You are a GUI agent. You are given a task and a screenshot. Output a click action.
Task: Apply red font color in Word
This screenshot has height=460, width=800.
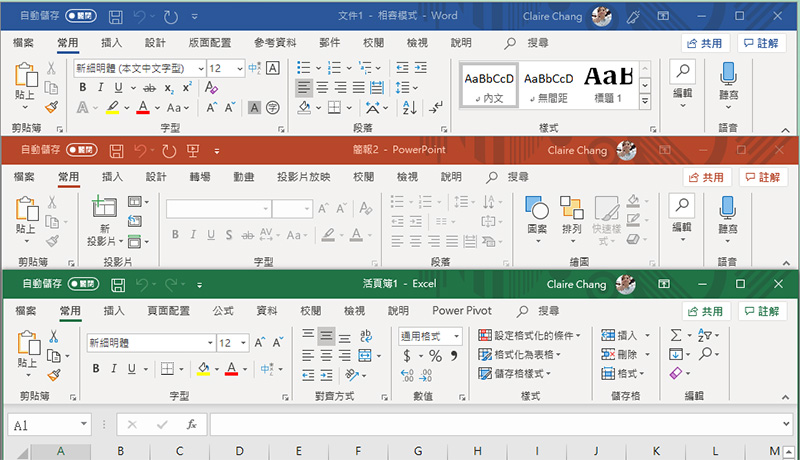click(143, 108)
